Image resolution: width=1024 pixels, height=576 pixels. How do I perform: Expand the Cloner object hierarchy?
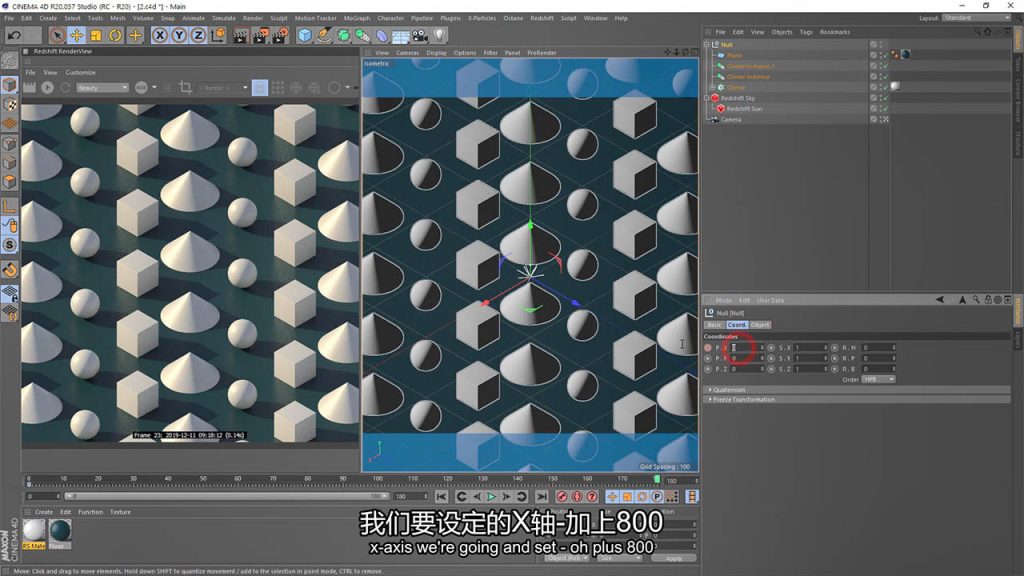pos(712,88)
